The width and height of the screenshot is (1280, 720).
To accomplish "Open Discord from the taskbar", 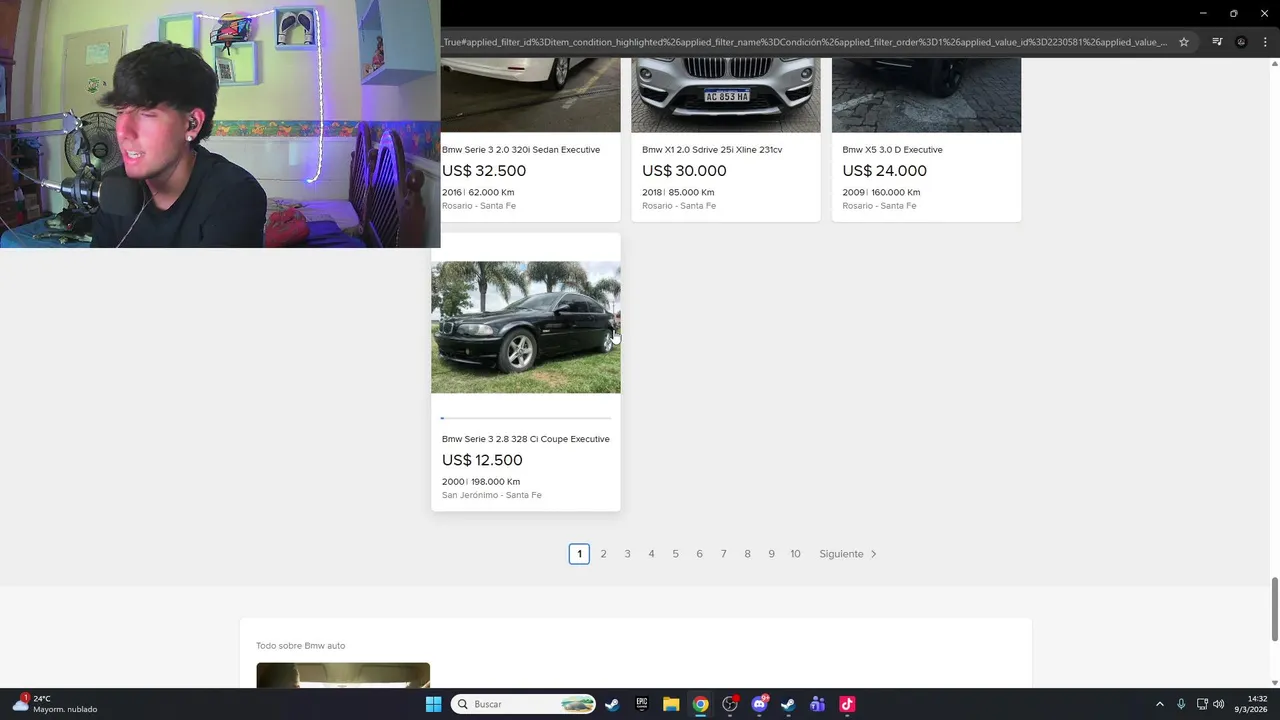I will pyautogui.click(x=759, y=704).
